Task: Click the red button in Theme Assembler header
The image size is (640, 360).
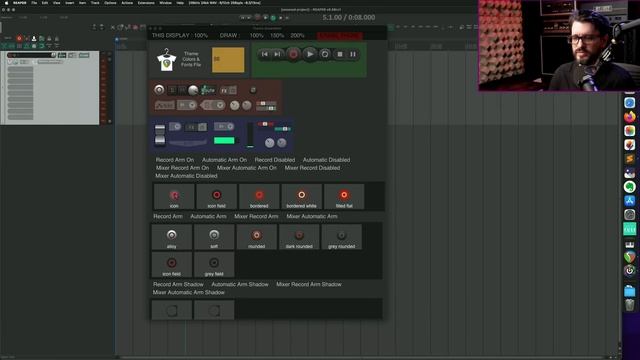Action: 340,36
